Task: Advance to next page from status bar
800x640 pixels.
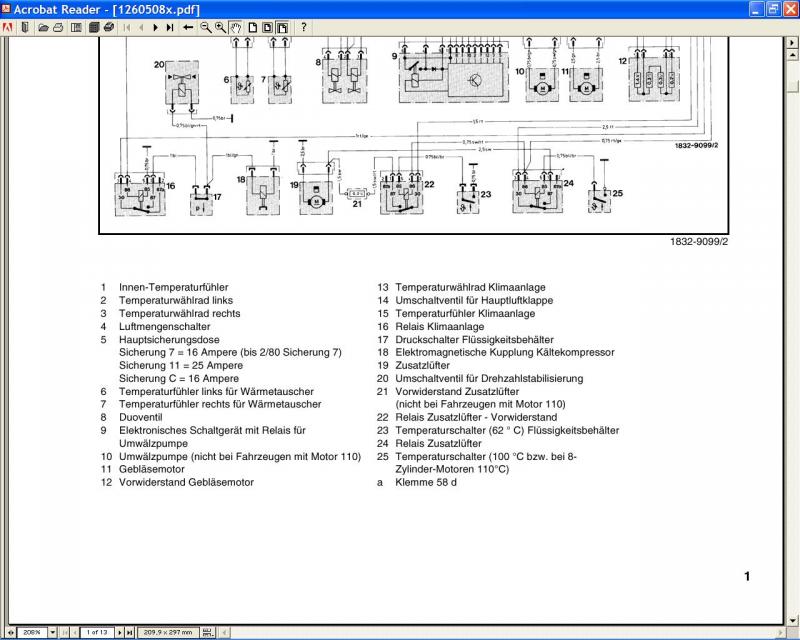Action: click(x=119, y=632)
